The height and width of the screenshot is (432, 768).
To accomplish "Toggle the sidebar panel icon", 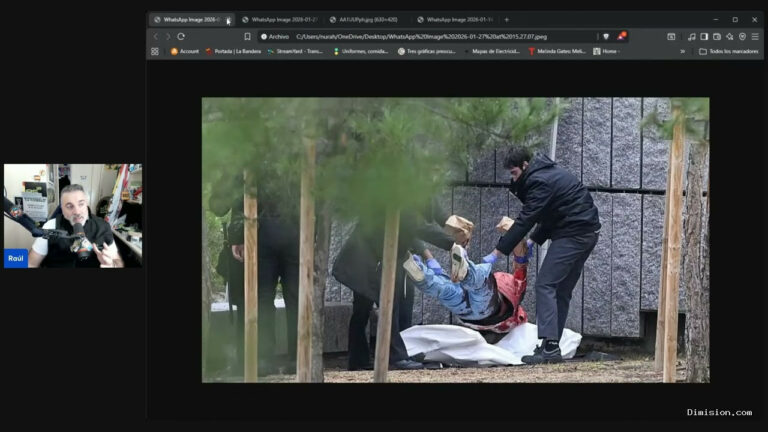I will coord(704,37).
